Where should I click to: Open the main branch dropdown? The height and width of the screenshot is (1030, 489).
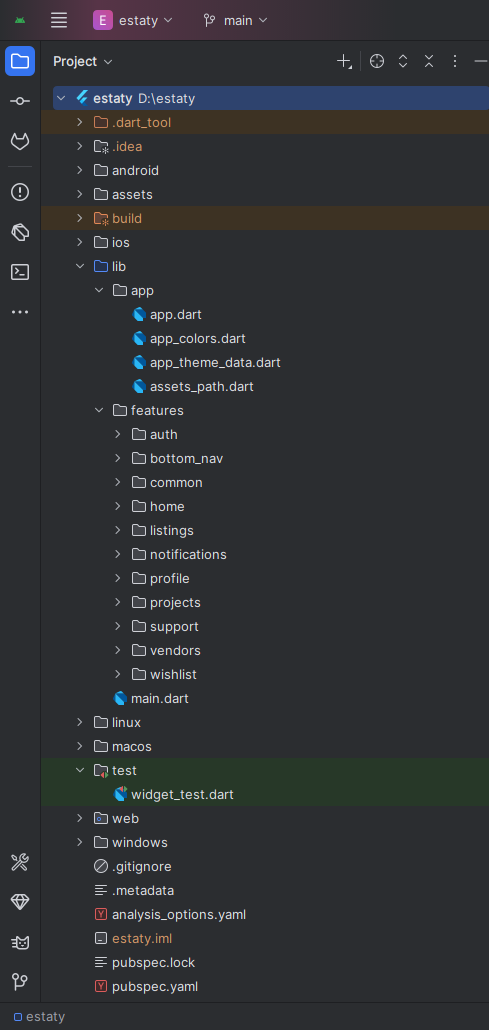pyautogui.click(x=235, y=20)
